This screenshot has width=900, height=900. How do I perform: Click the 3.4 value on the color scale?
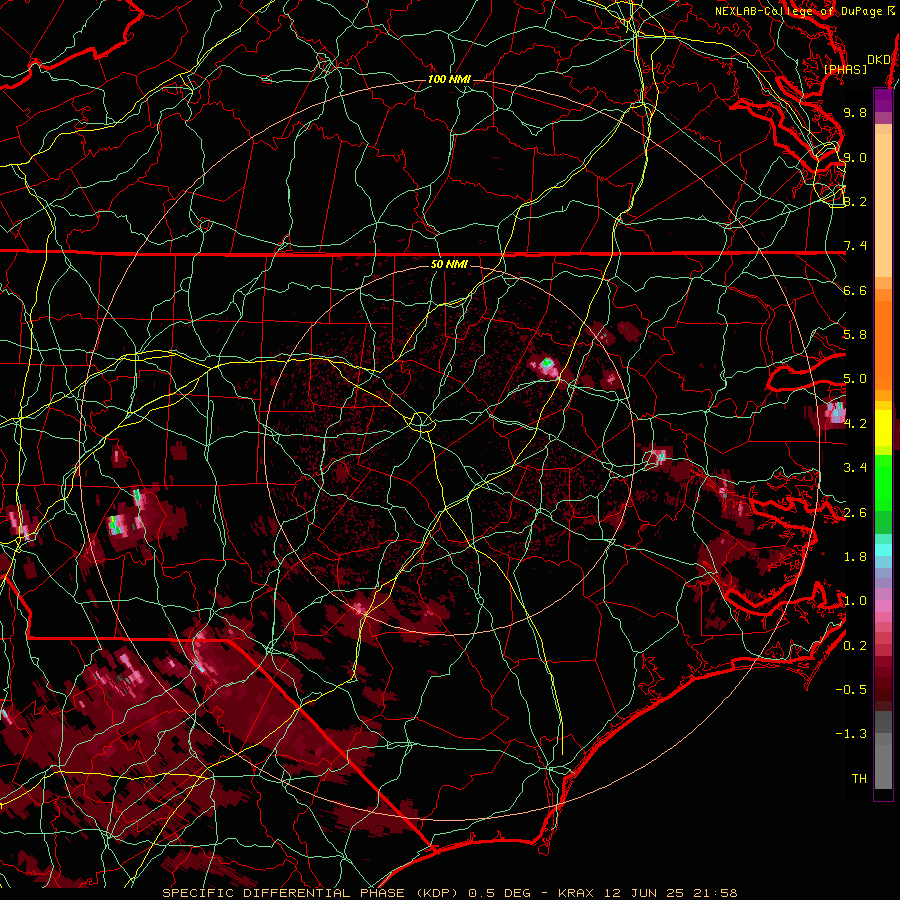pyautogui.click(x=855, y=468)
